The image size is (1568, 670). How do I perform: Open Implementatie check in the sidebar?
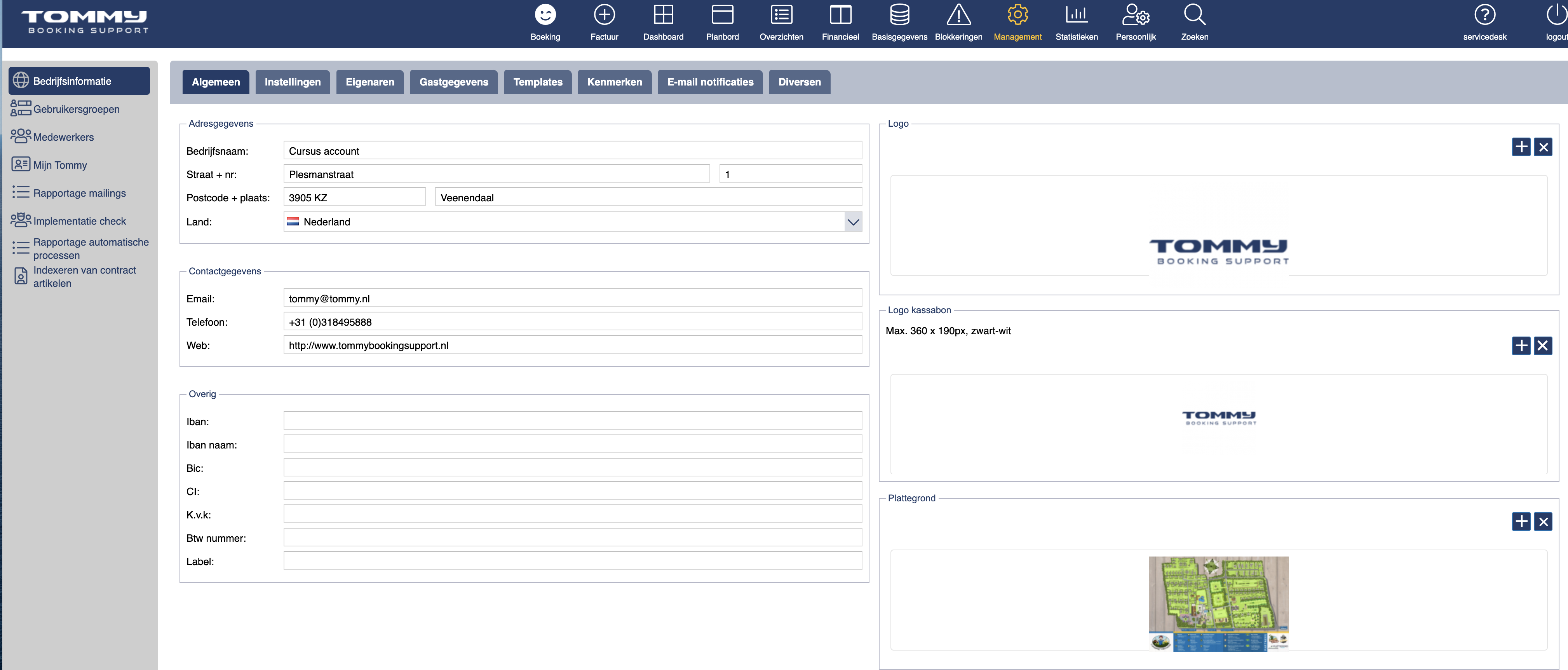79,221
